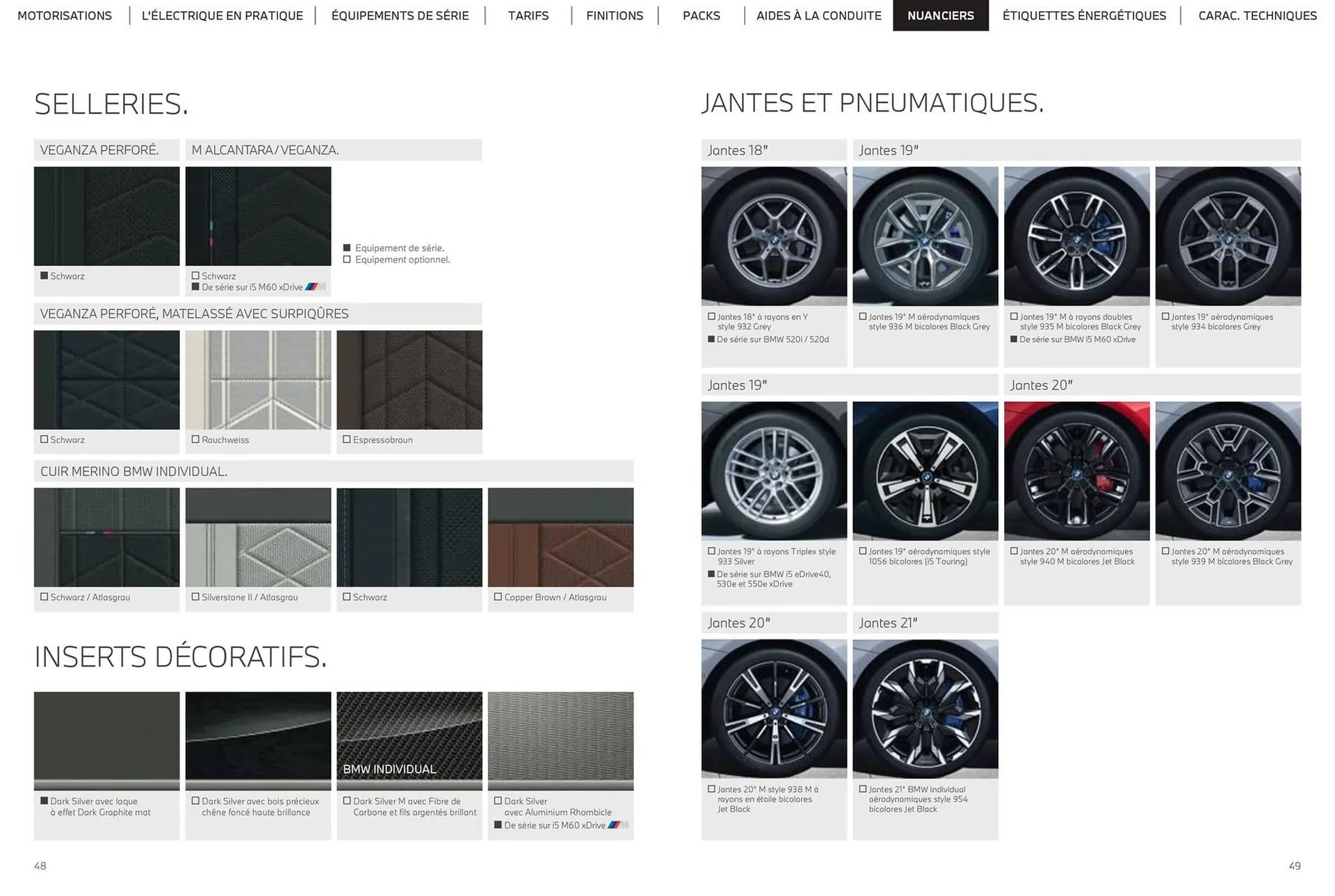Screen dimensions: 1335x896
Task: View the Jantes 20" M style 938 wheel photo
Action: point(774,708)
